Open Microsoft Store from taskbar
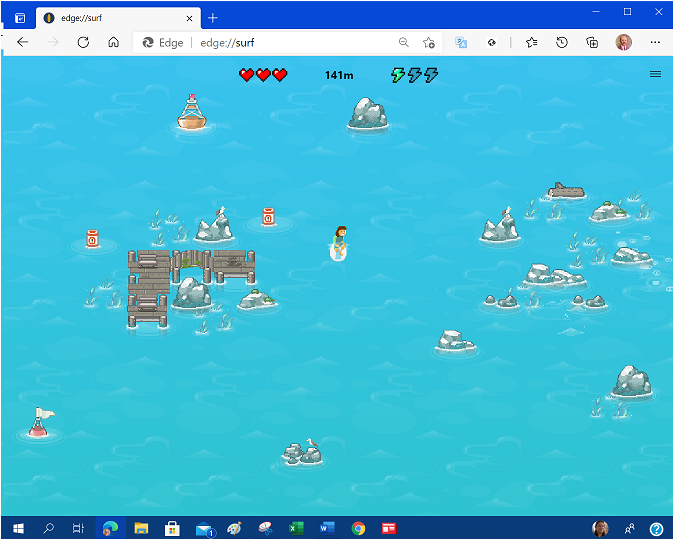674x540 pixels. [172, 528]
